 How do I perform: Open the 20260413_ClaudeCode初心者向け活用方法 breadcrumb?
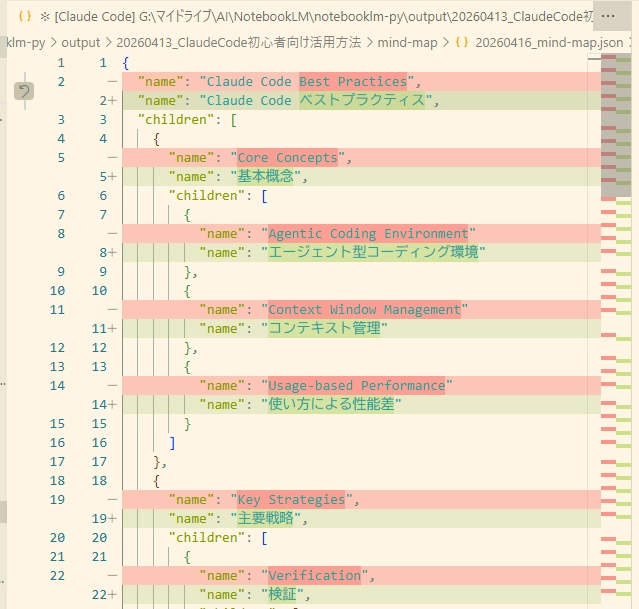pyautogui.click(x=239, y=42)
